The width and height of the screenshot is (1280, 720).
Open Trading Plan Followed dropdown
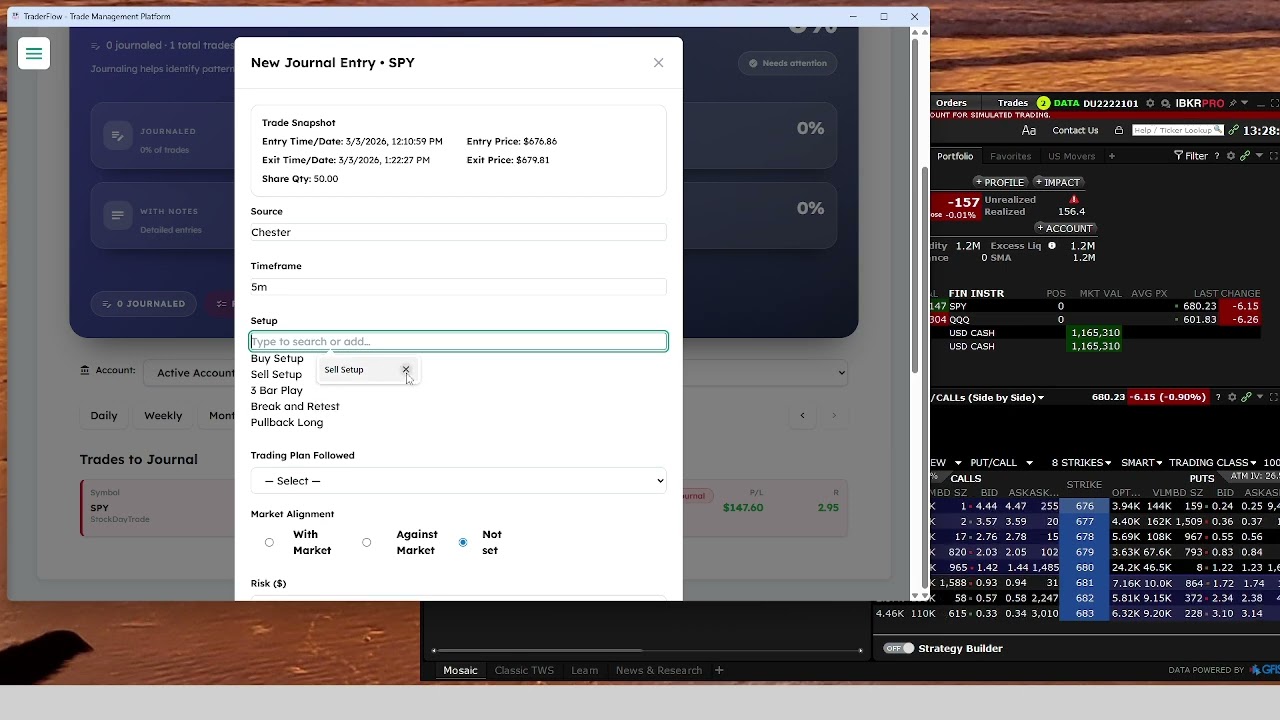[x=458, y=481]
